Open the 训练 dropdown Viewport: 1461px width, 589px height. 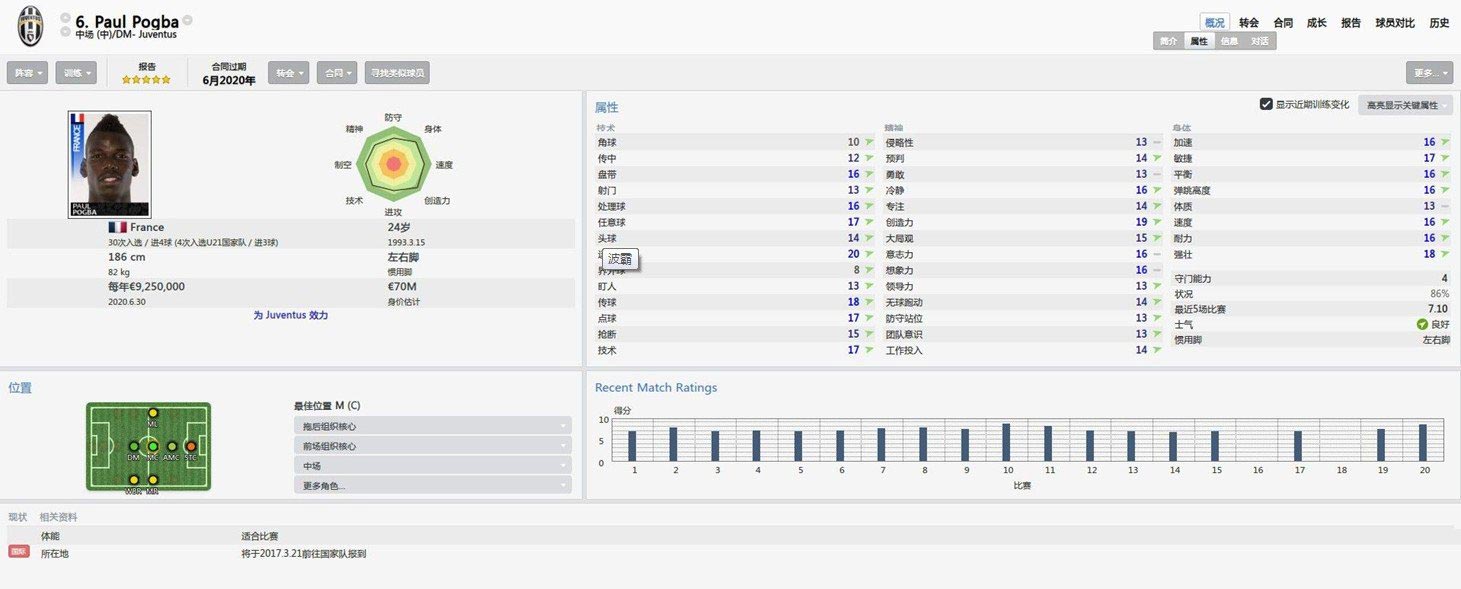77,73
